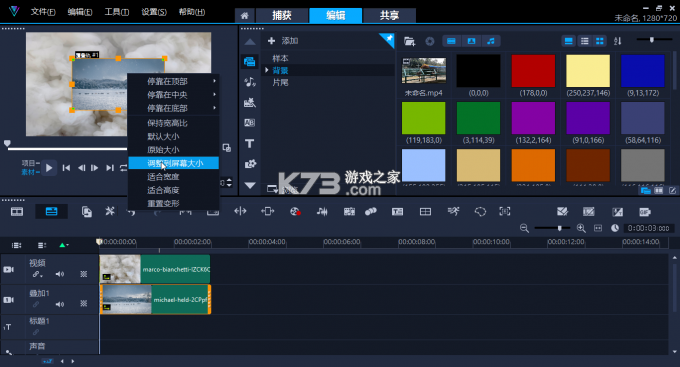Open the audio/sound library panel
Image resolution: width=680 pixels, height=367 pixels.
(249, 82)
